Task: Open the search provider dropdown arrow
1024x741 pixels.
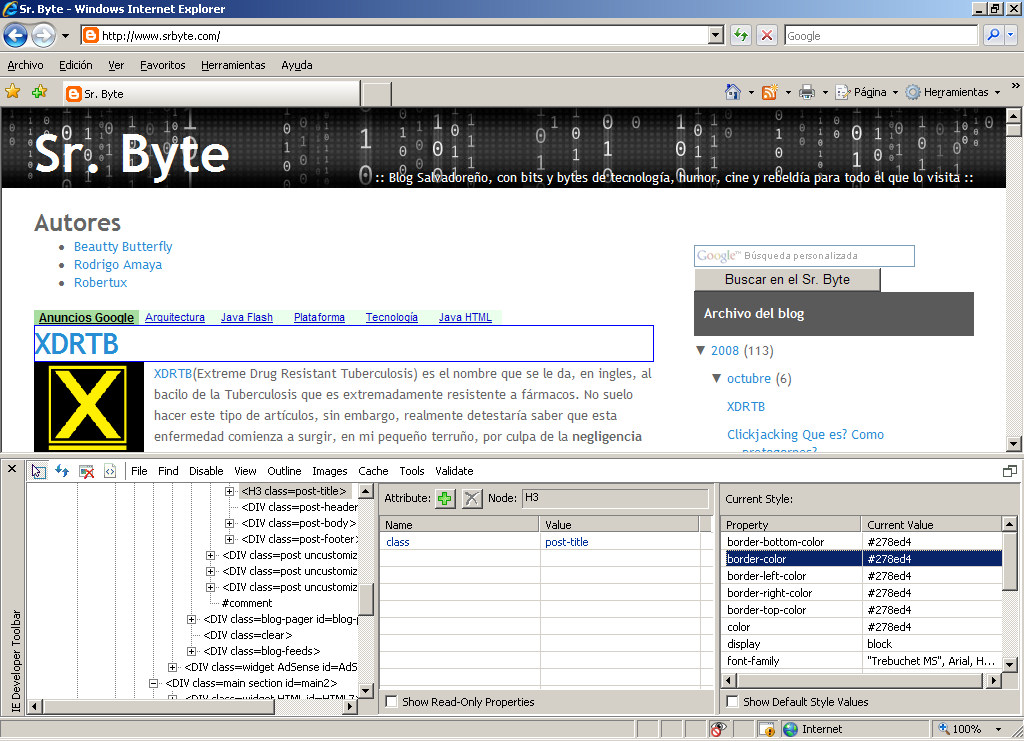Action: [1011, 35]
